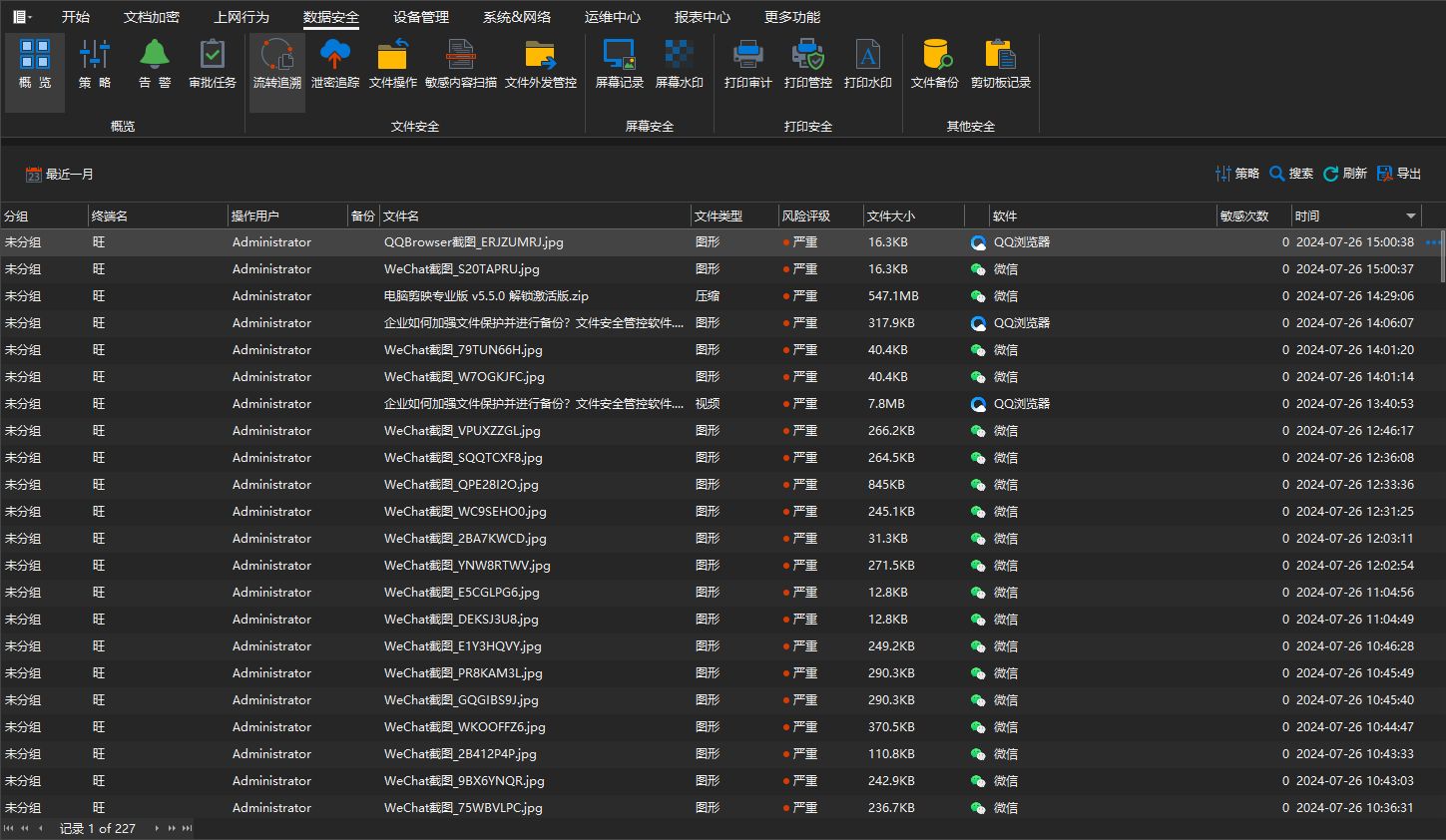The image size is (1446, 840).
Task: Click the 策略 button above the table
Action: [1237, 174]
